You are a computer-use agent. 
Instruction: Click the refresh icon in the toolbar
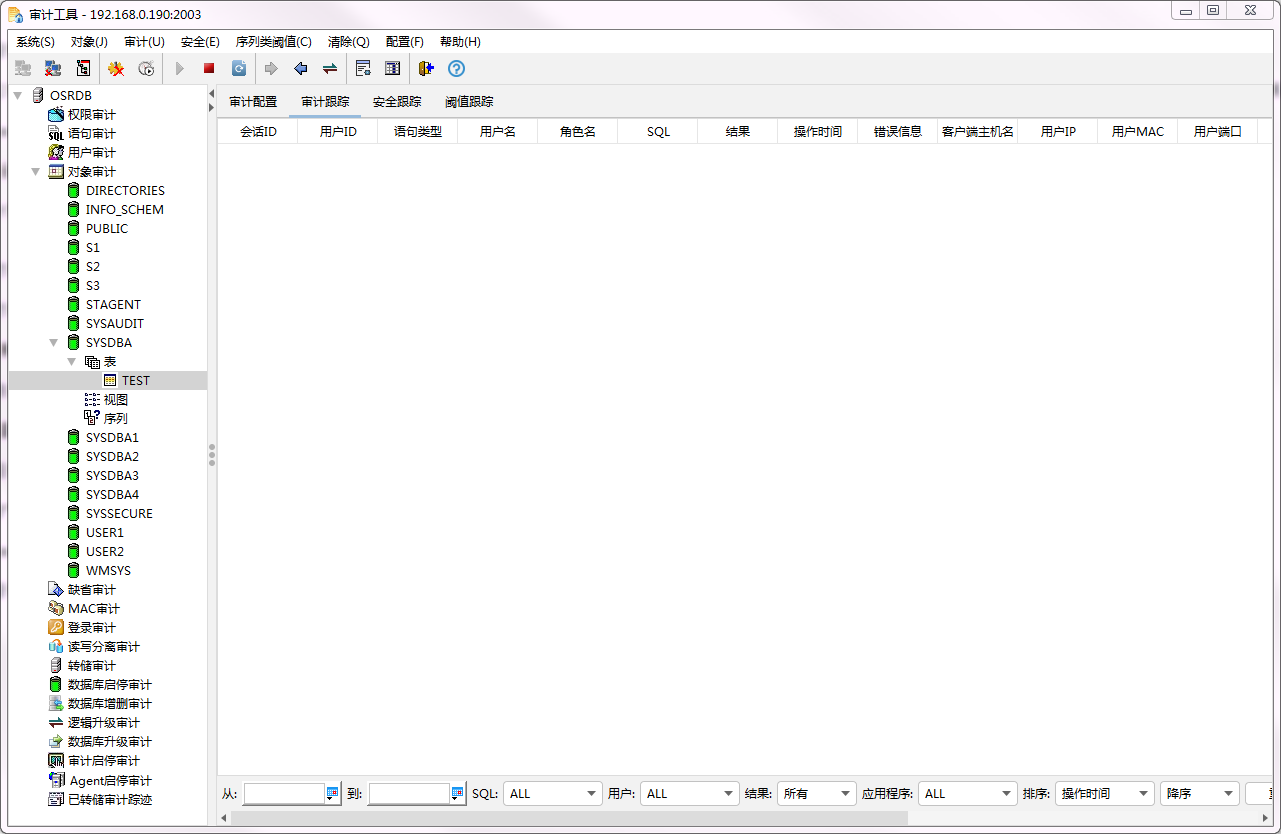(x=239, y=69)
